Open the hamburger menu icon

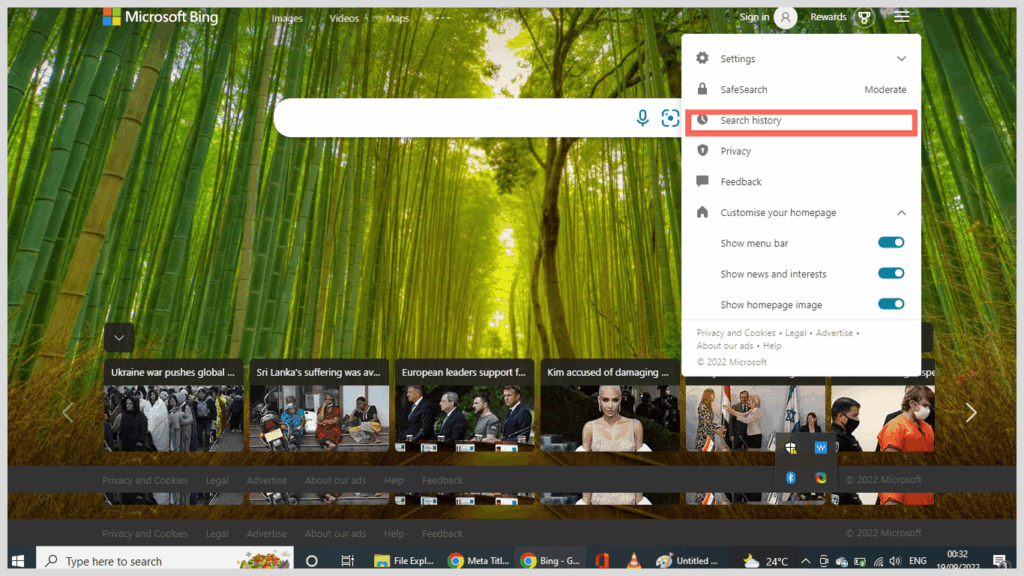point(902,17)
